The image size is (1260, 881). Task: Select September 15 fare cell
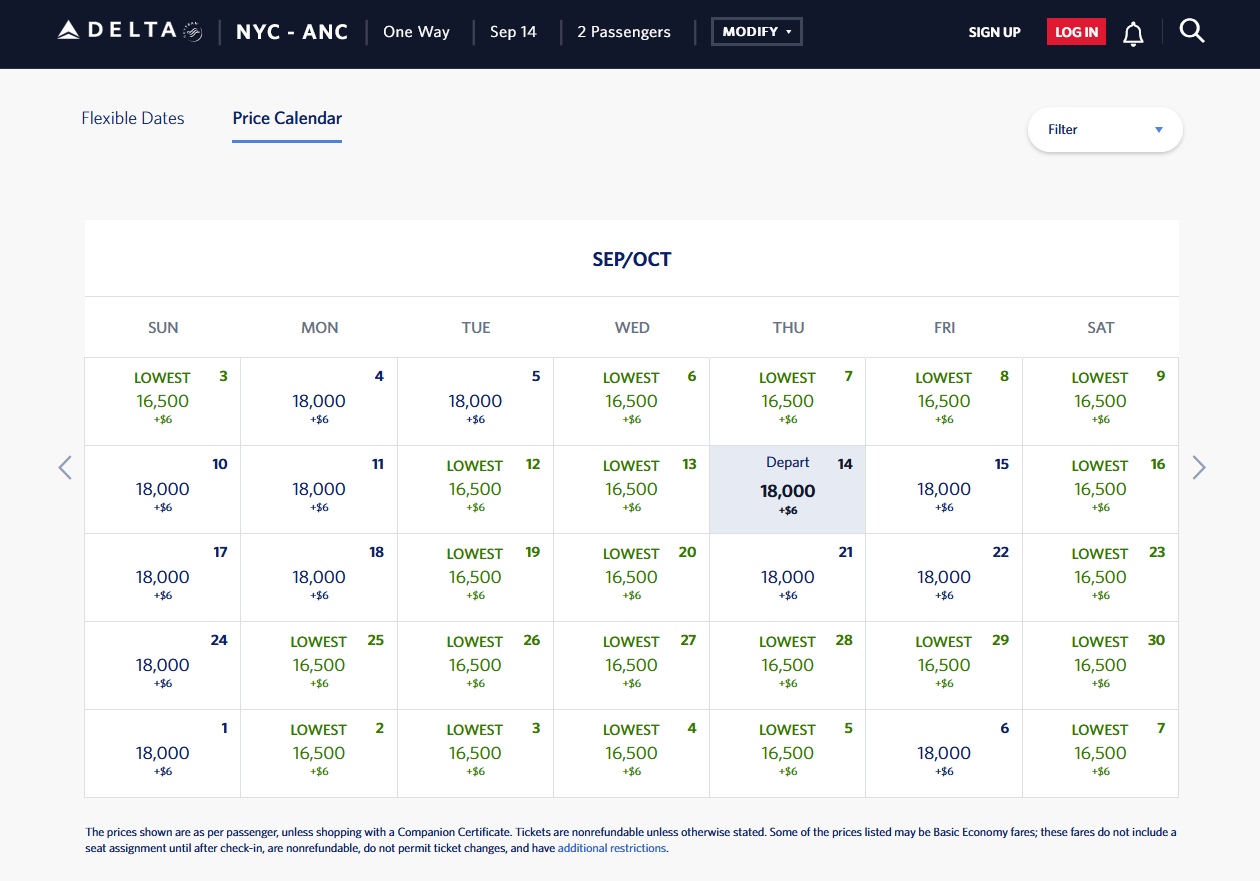click(x=944, y=490)
